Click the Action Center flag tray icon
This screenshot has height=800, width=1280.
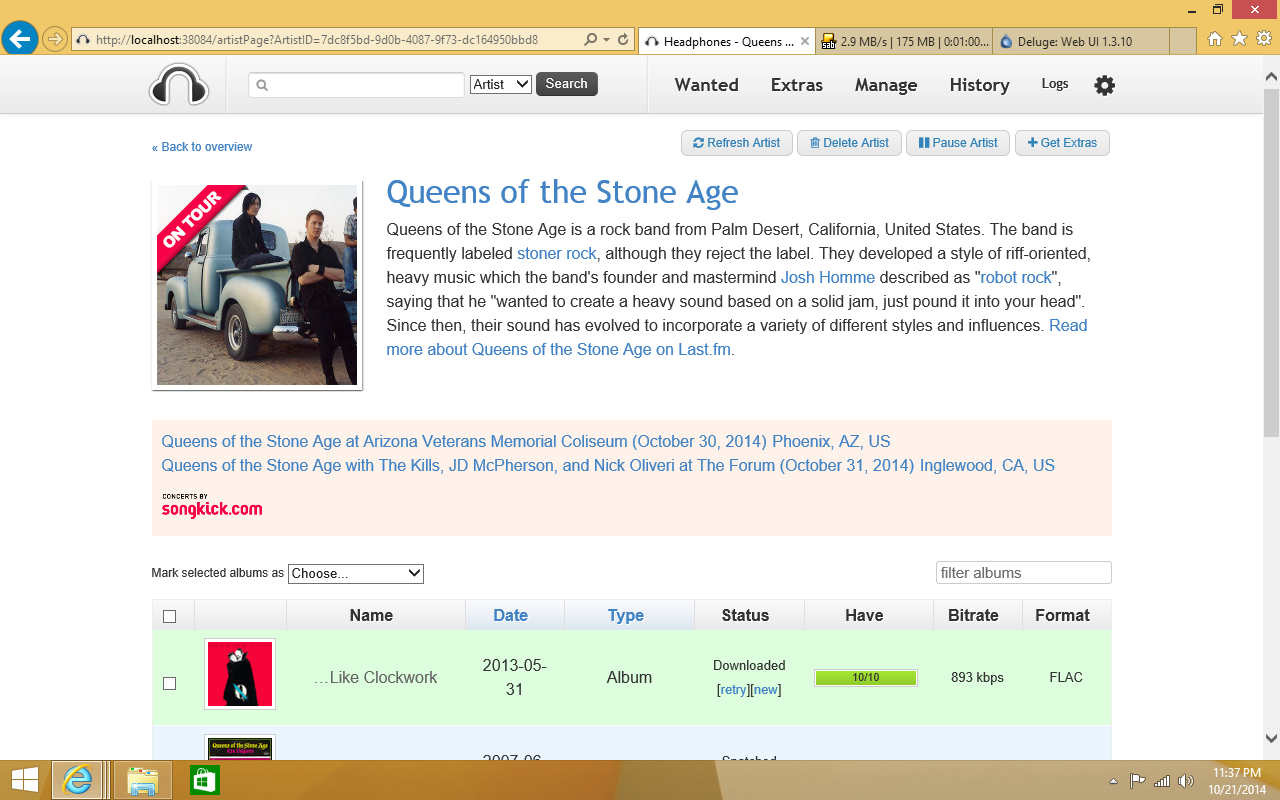1138,781
